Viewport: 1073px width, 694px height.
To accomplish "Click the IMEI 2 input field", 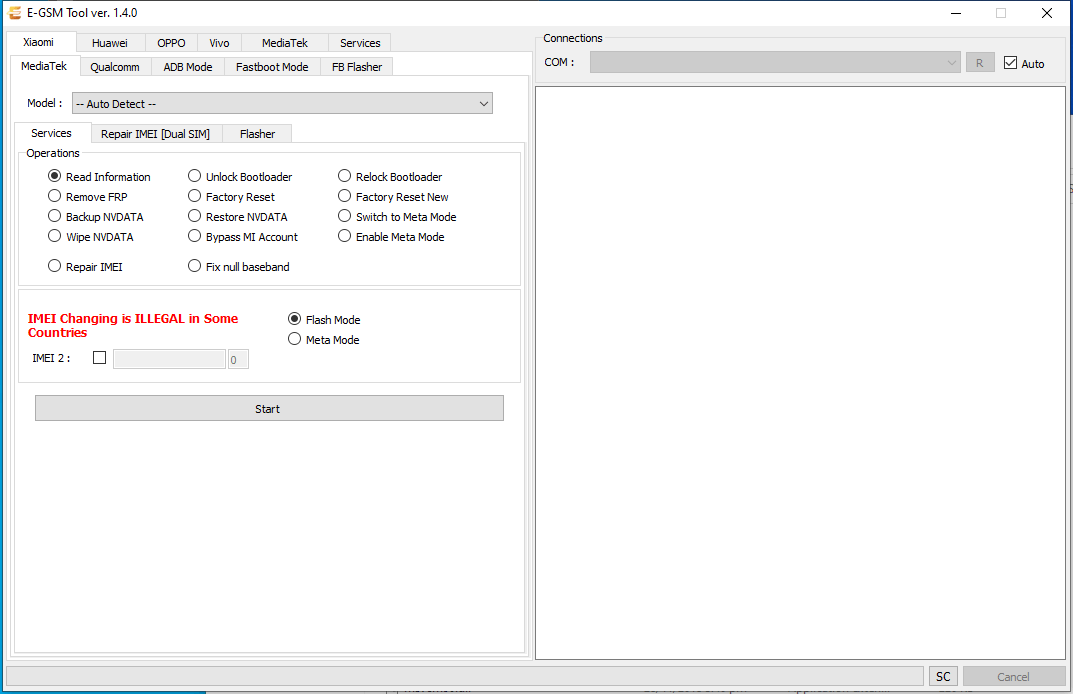I will pyautogui.click(x=168, y=357).
